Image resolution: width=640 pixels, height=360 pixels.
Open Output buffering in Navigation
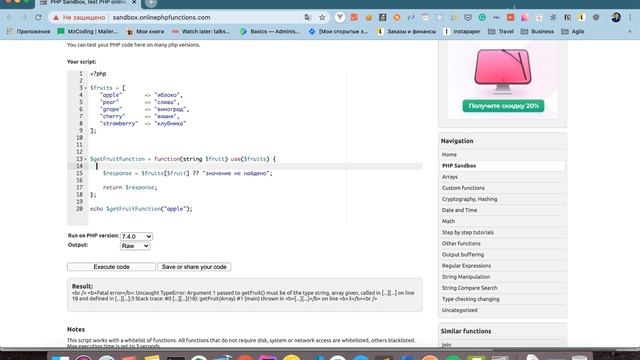pyautogui.click(x=462, y=254)
